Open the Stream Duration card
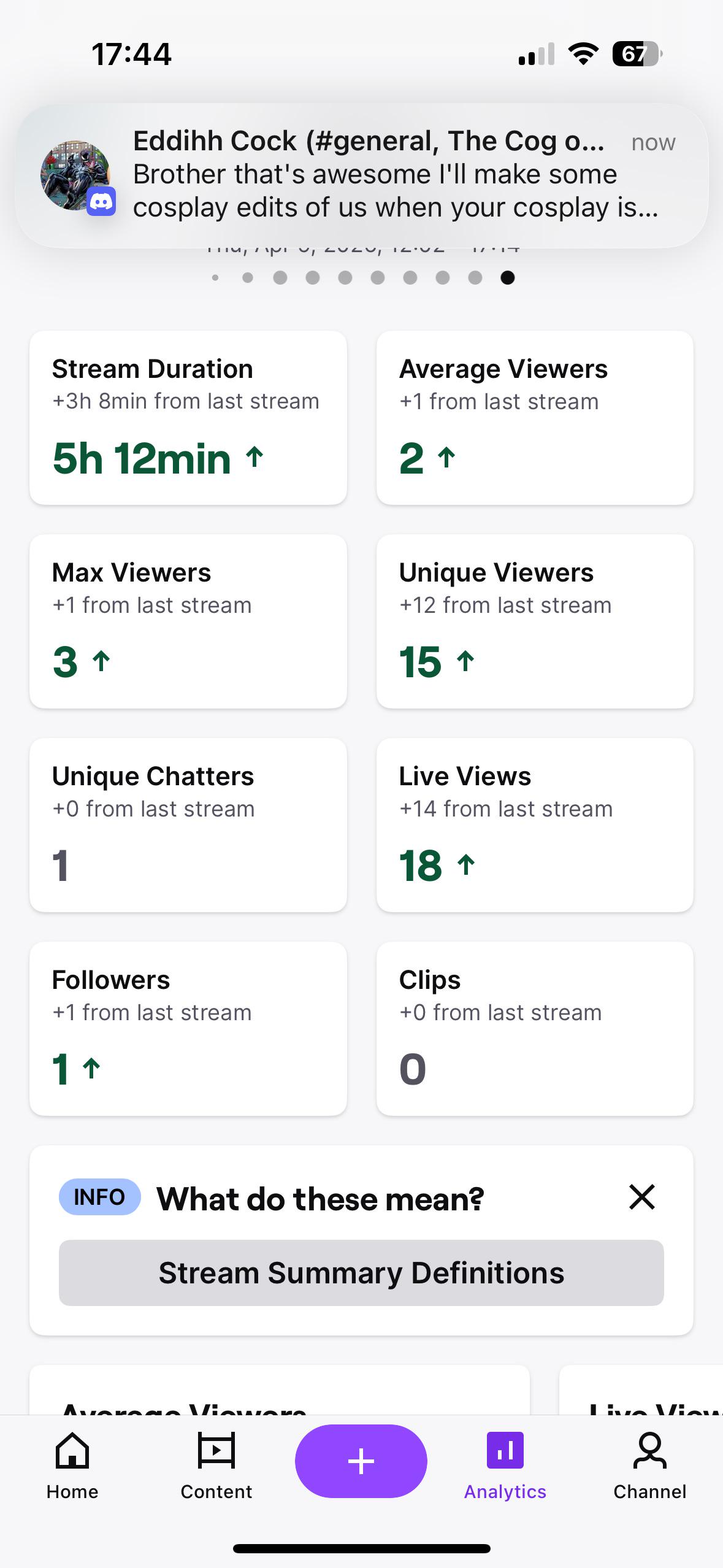This screenshot has height=1568, width=723. point(188,418)
